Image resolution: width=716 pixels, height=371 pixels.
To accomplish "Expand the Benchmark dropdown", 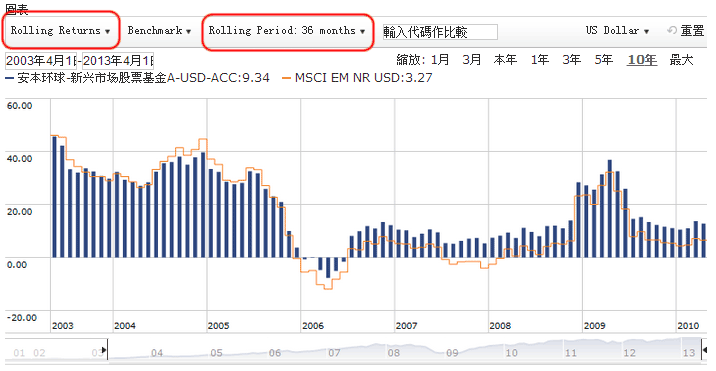I will click(x=159, y=31).
